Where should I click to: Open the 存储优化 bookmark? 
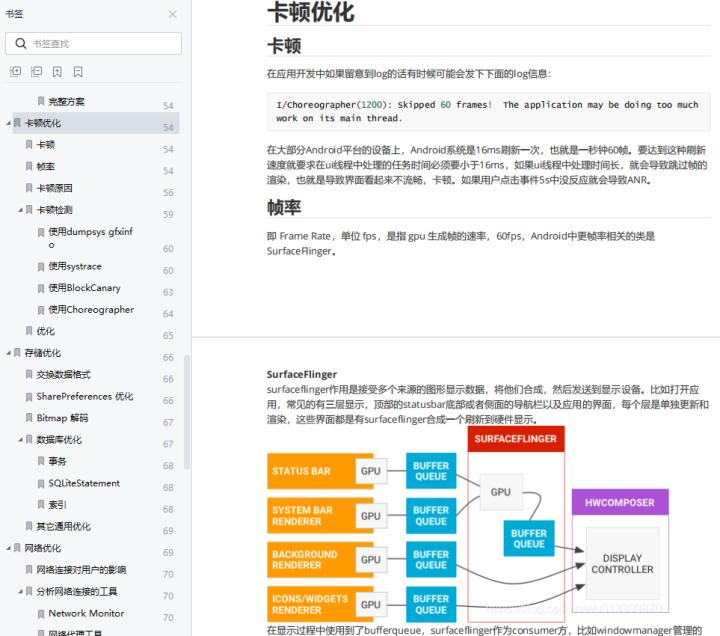[42, 353]
